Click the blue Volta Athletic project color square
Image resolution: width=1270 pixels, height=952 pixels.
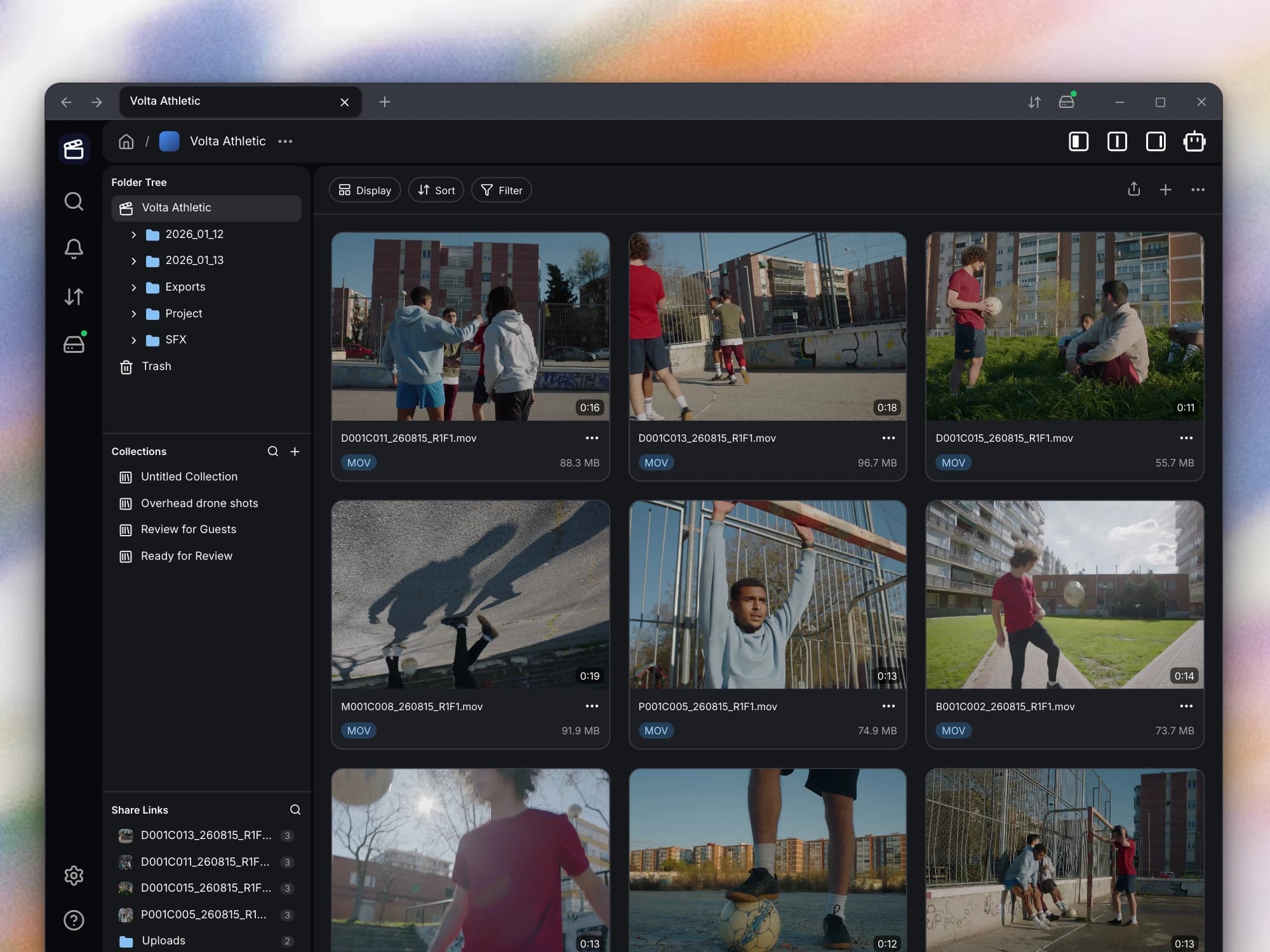[169, 141]
